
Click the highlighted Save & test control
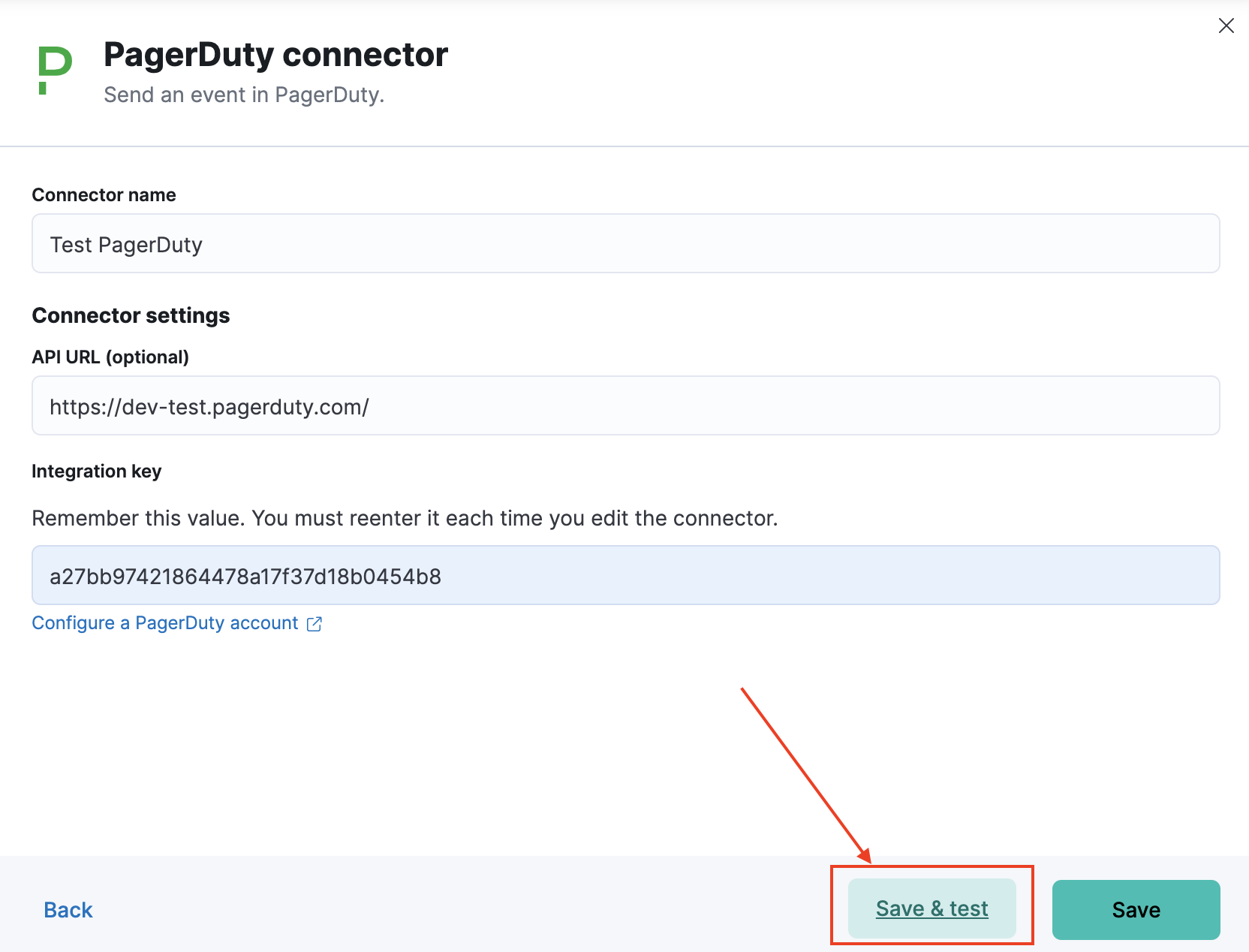(931, 908)
